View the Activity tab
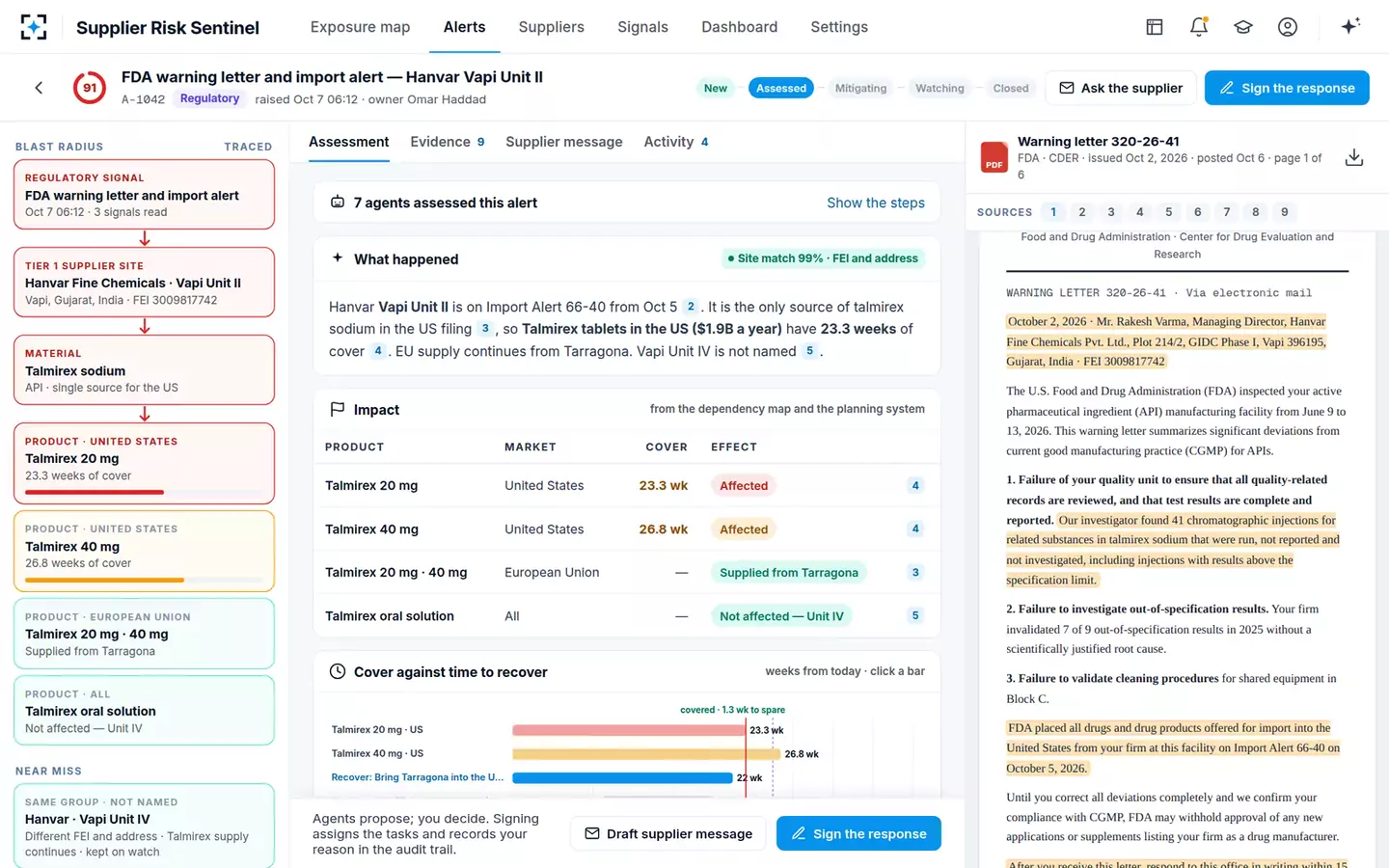Screen dimensions: 1389x868 [x=676, y=142]
